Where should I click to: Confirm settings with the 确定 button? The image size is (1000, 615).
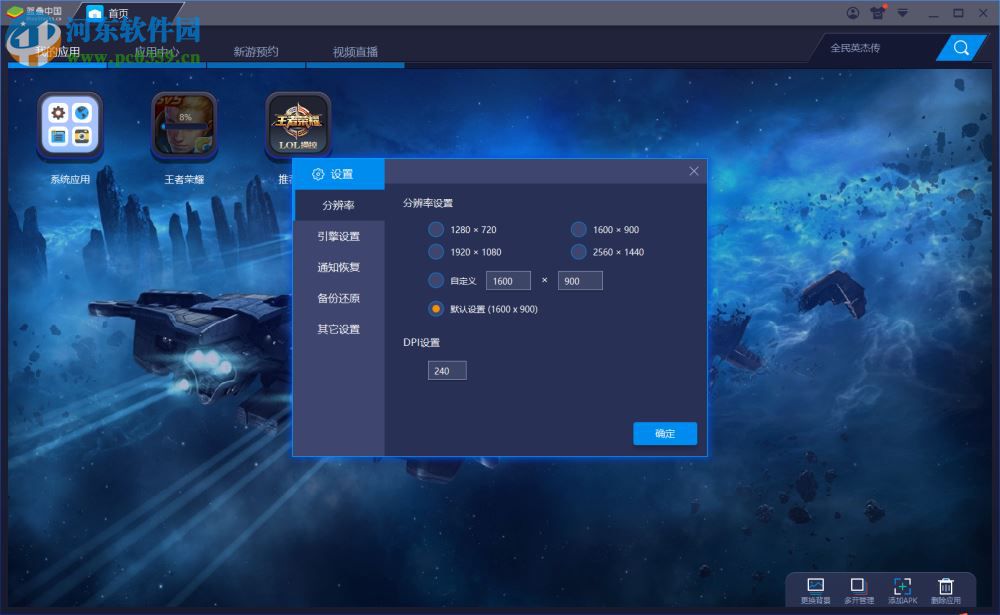664,433
